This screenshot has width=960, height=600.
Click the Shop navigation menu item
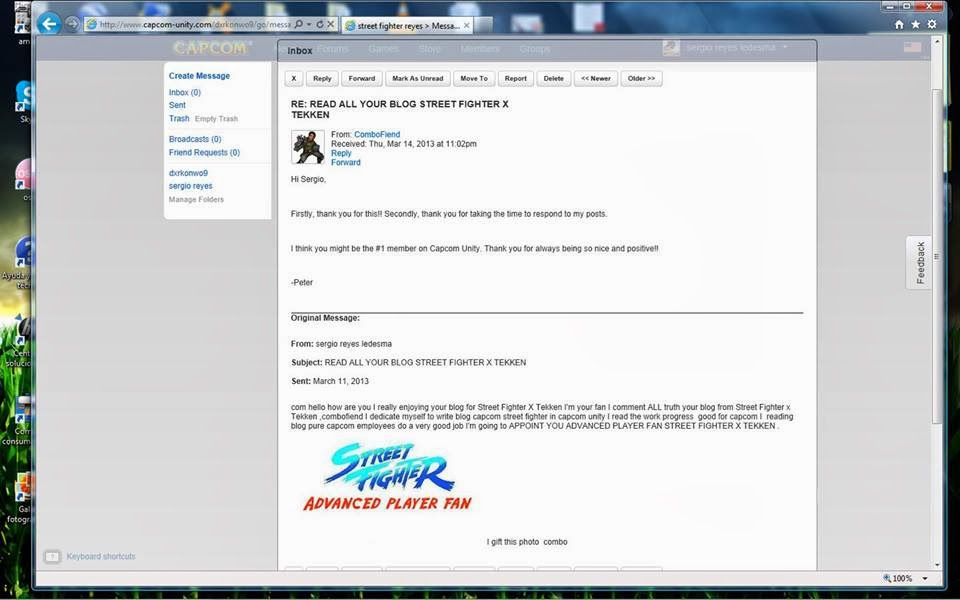429,49
